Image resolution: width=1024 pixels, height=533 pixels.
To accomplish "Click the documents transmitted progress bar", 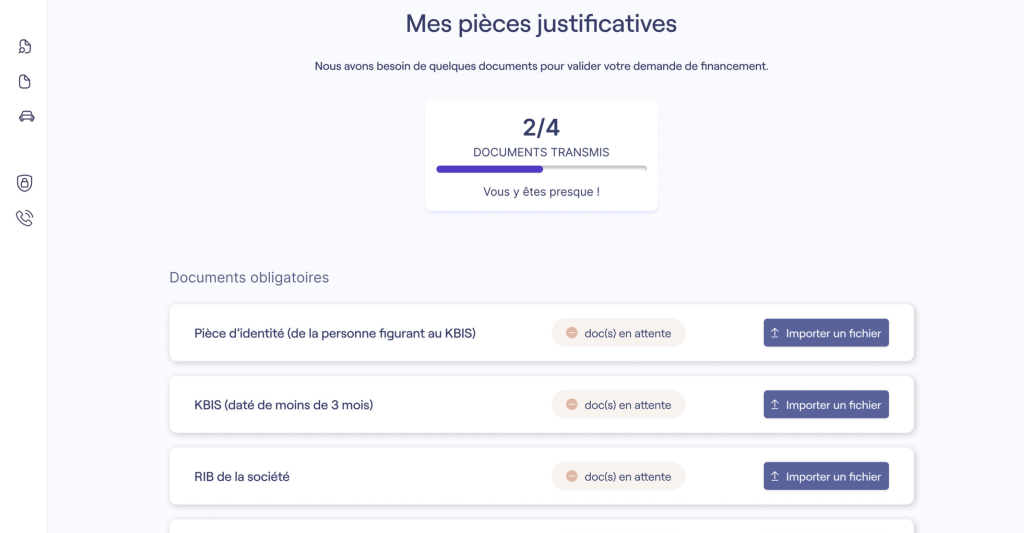I will point(541,169).
